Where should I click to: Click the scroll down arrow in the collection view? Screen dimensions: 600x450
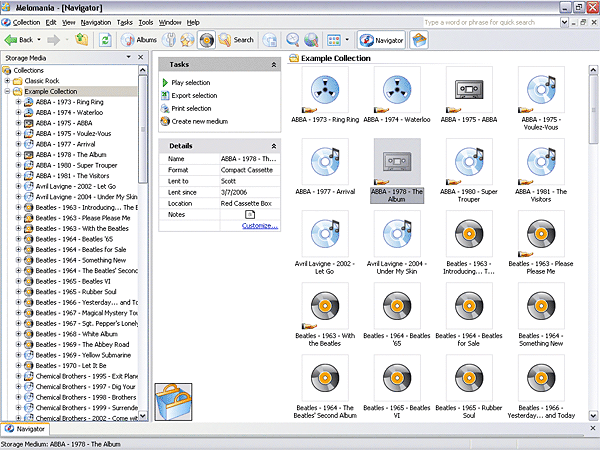tap(593, 415)
